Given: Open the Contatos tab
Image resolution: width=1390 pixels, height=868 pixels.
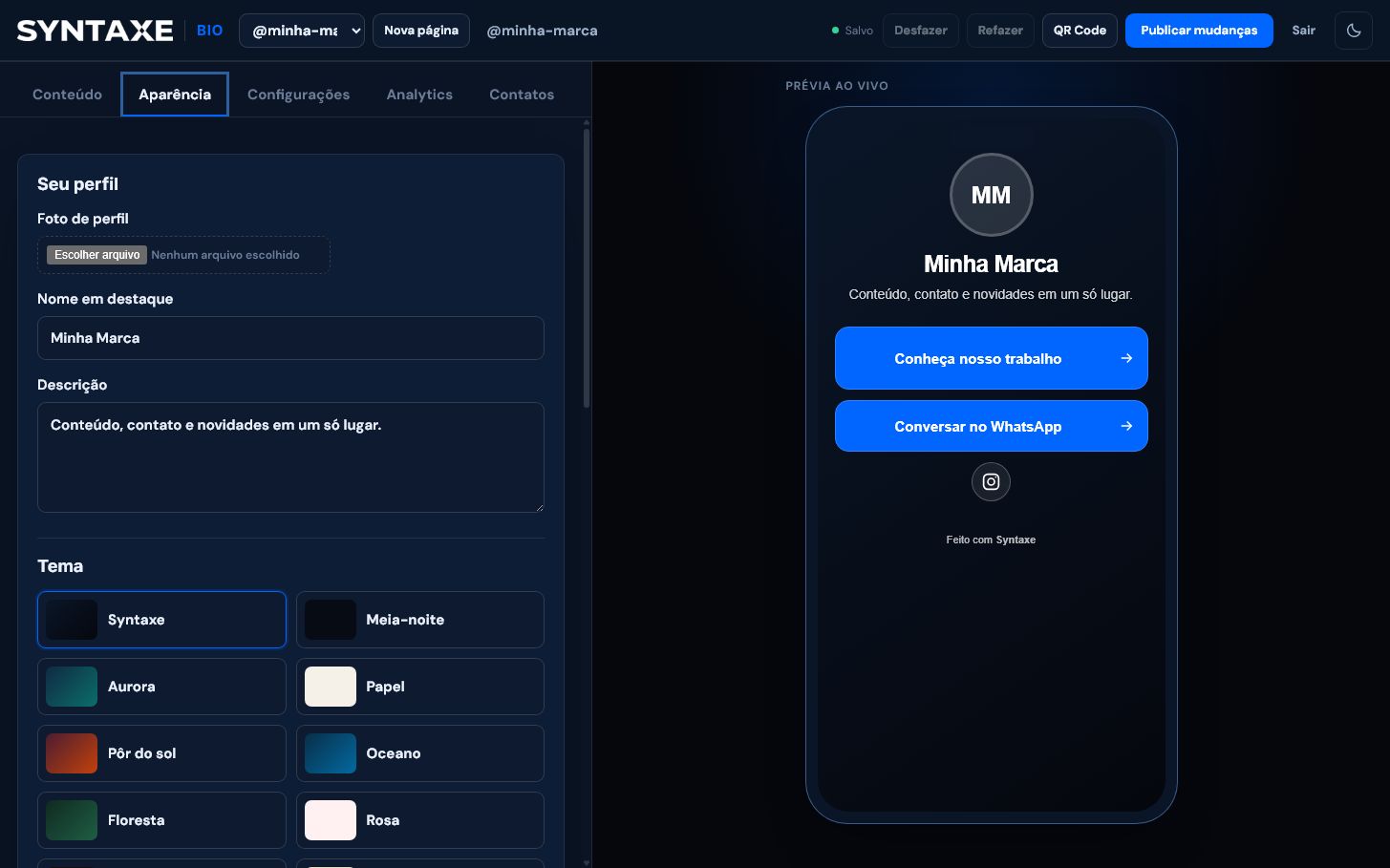Looking at the screenshot, I should 522,95.
